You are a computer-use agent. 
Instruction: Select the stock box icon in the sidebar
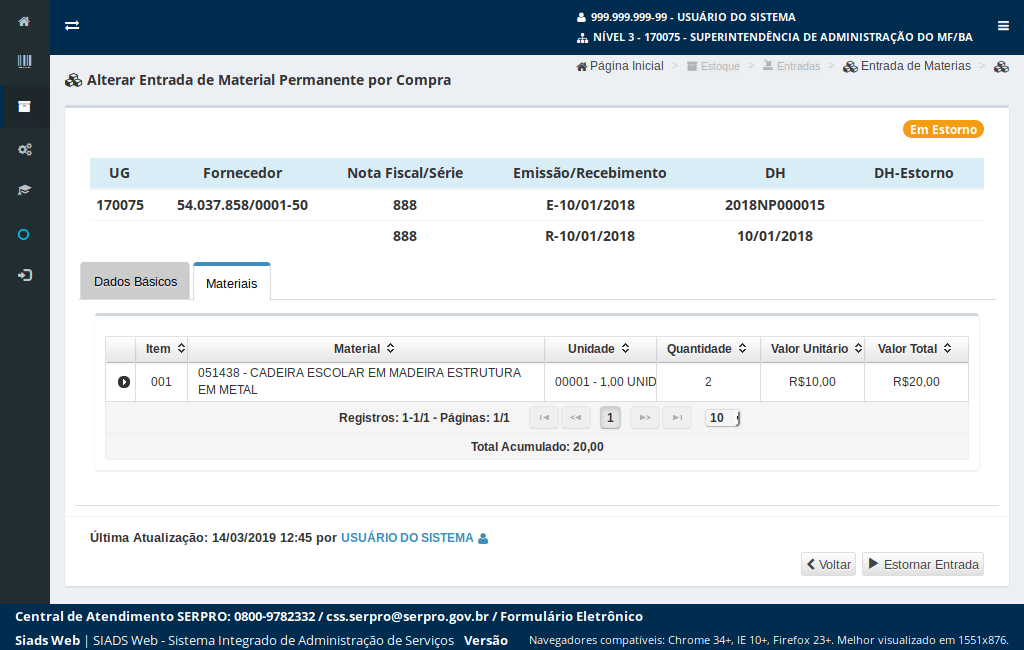click(x=24, y=106)
